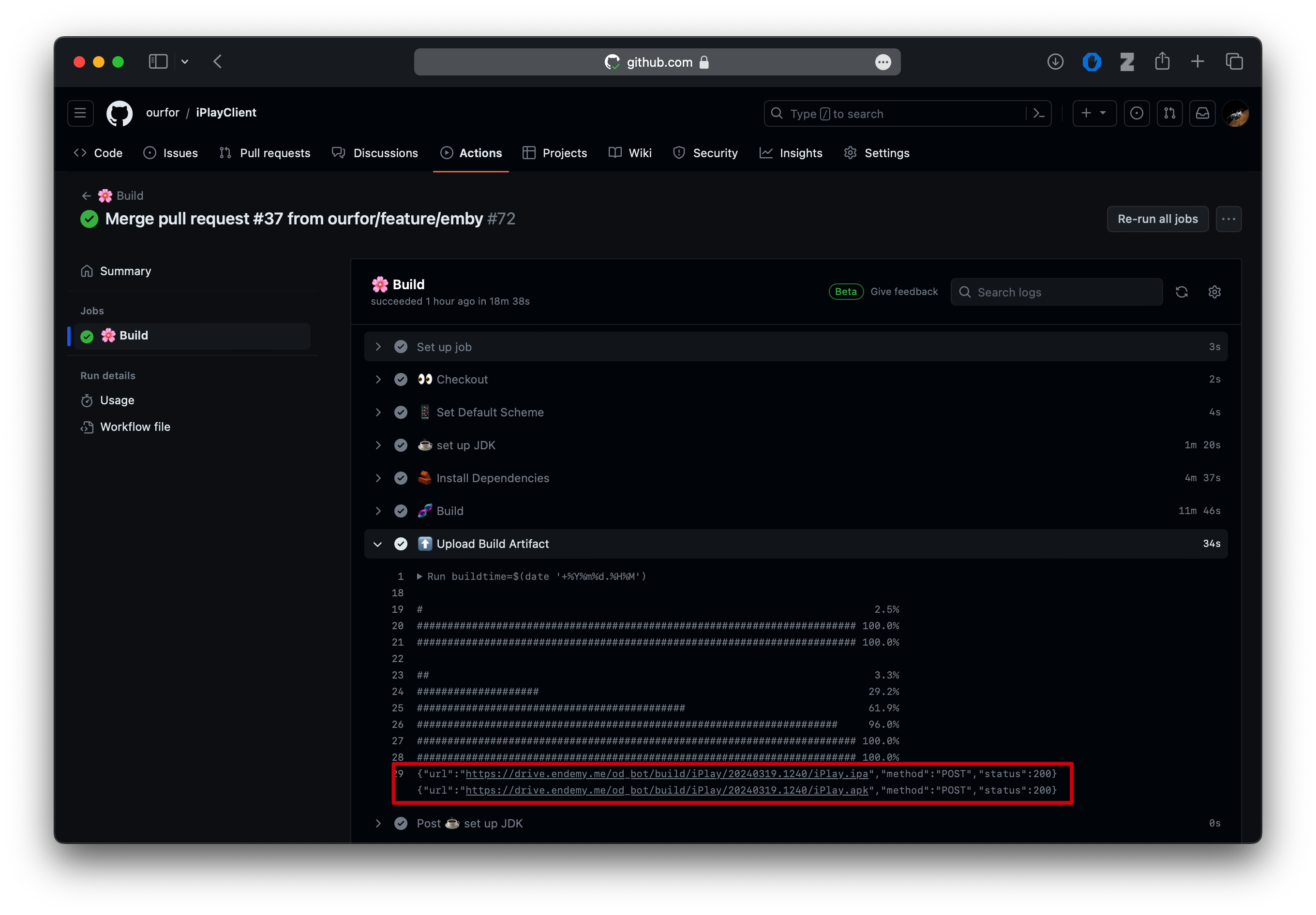1316x915 pixels.
Task: Click the pull requests header icon
Action: point(1169,114)
